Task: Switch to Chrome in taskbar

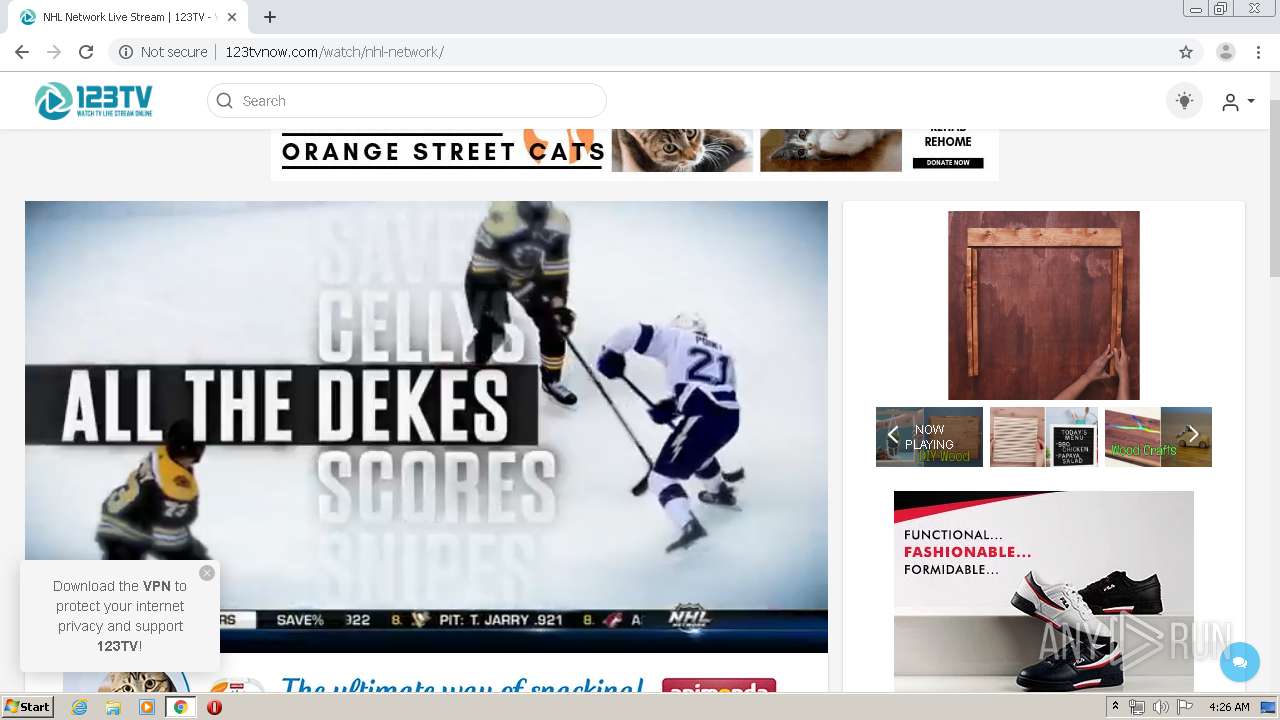Action: pos(181,707)
